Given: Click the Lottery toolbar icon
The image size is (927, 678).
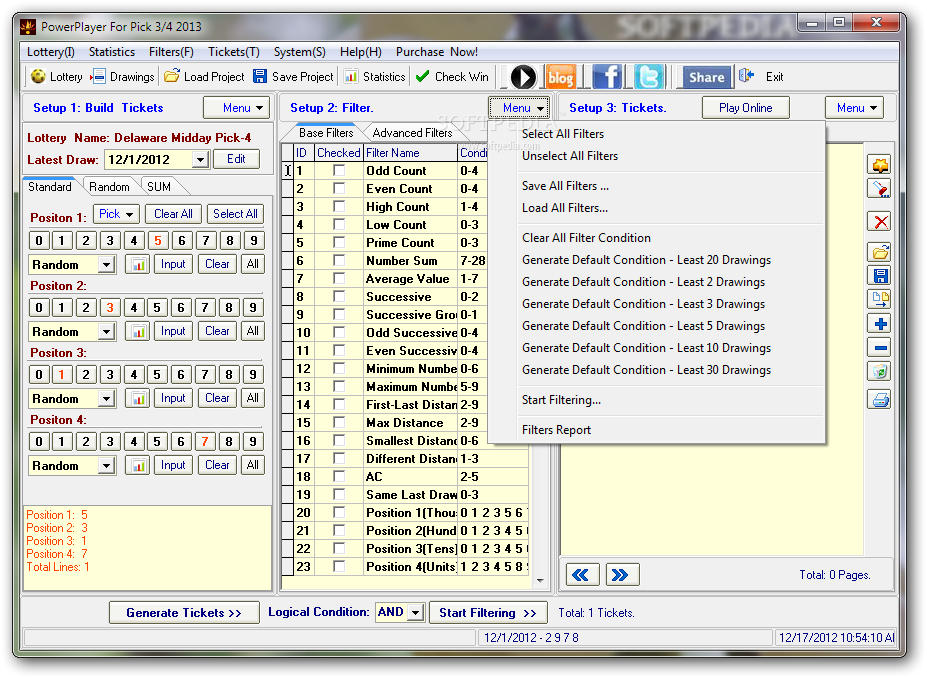Looking at the screenshot, I should tap(38, 76).
